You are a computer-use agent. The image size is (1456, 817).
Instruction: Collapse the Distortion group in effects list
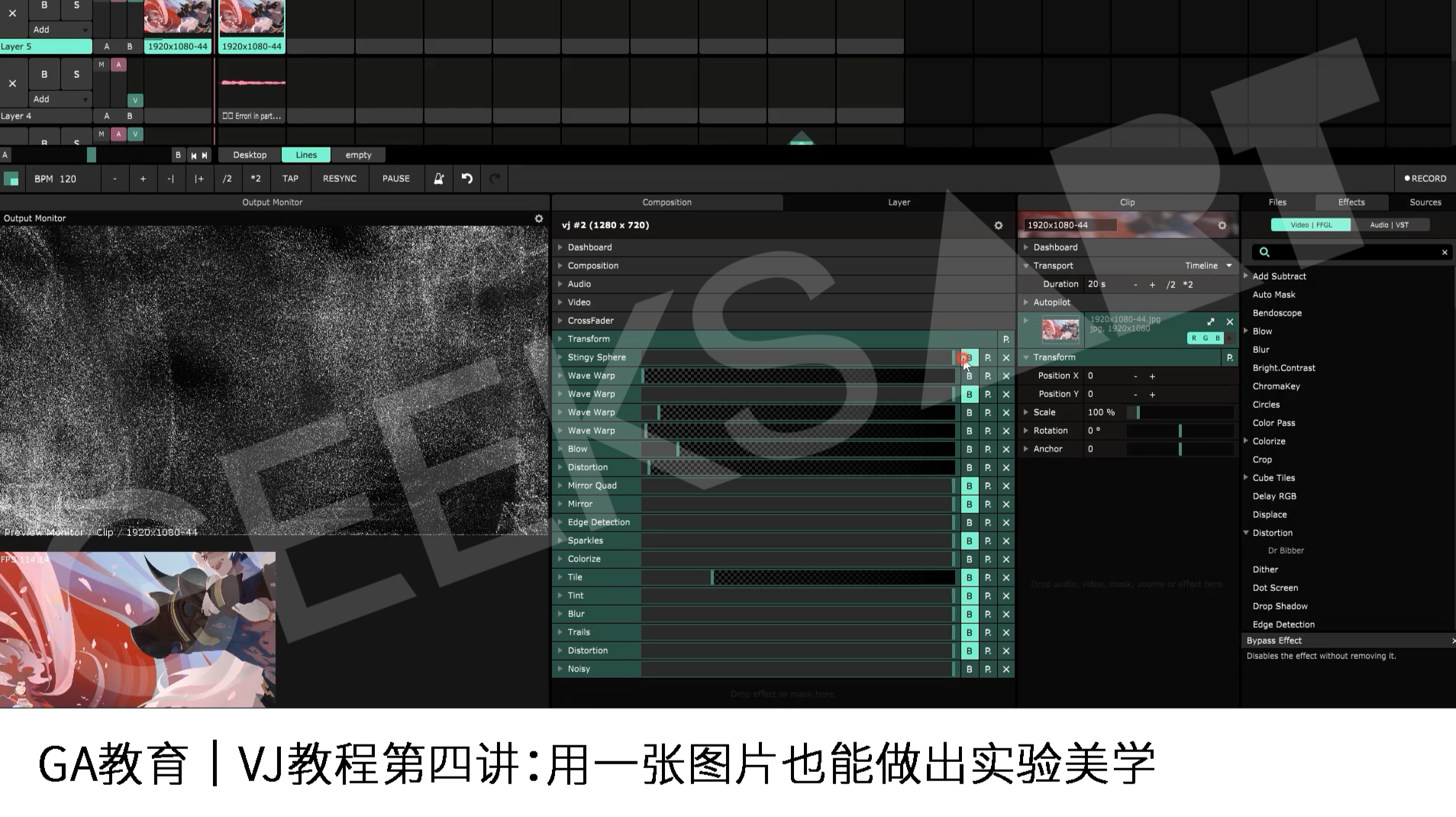(1246, 533)
